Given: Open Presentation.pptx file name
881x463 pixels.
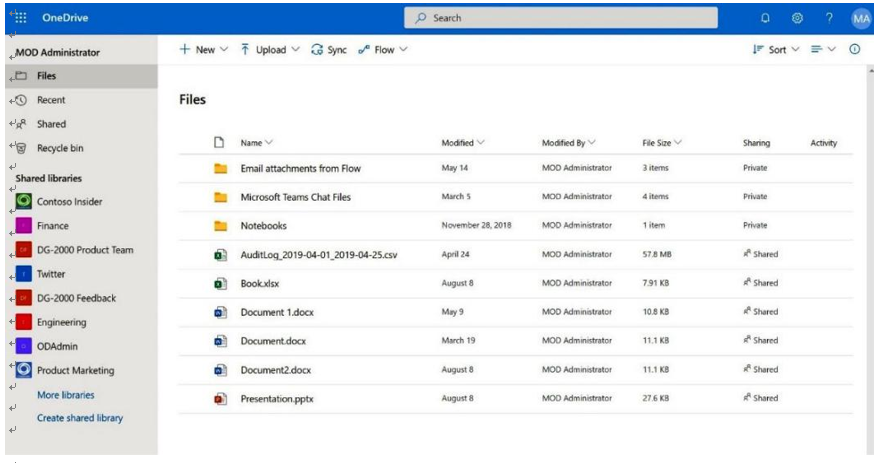Looking at the screenshot, I should 277,398.
